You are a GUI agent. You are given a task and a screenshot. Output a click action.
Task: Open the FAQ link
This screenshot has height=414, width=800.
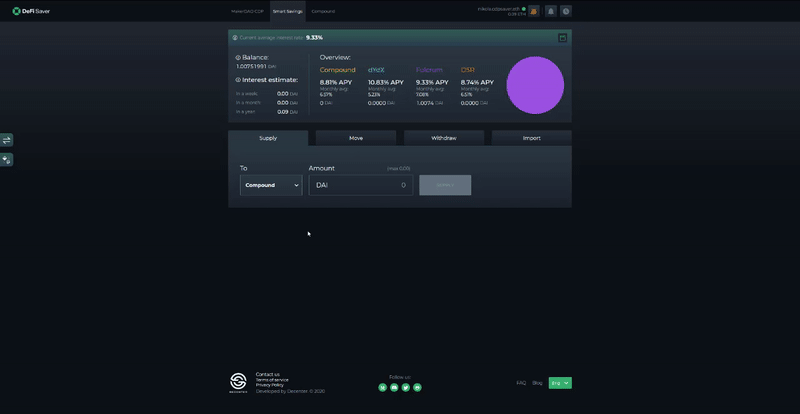(x=521, y=383)
